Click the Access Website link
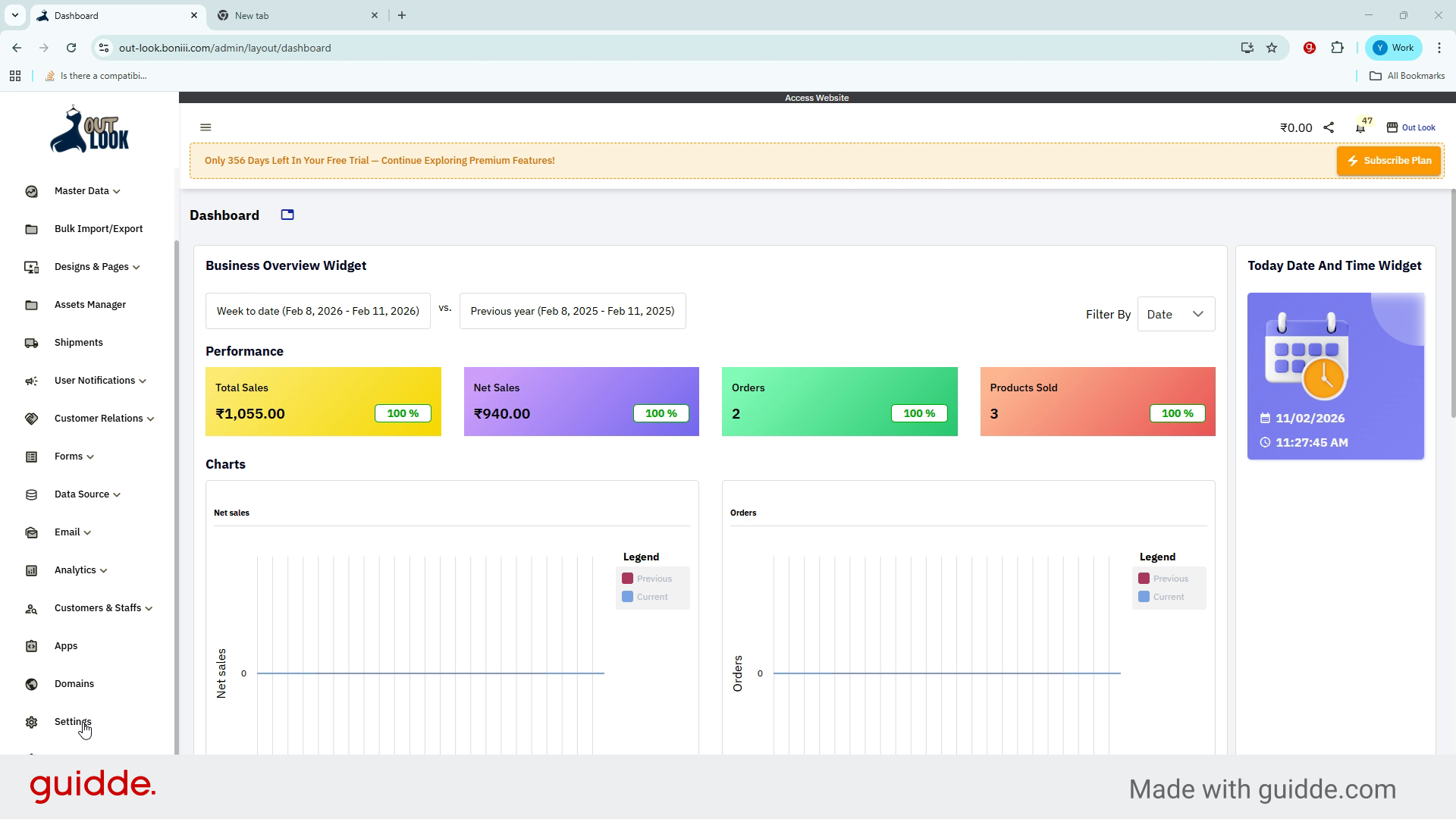Viewport: 1456px width, 819px height. pyautogui.click(x=817, y=98)
